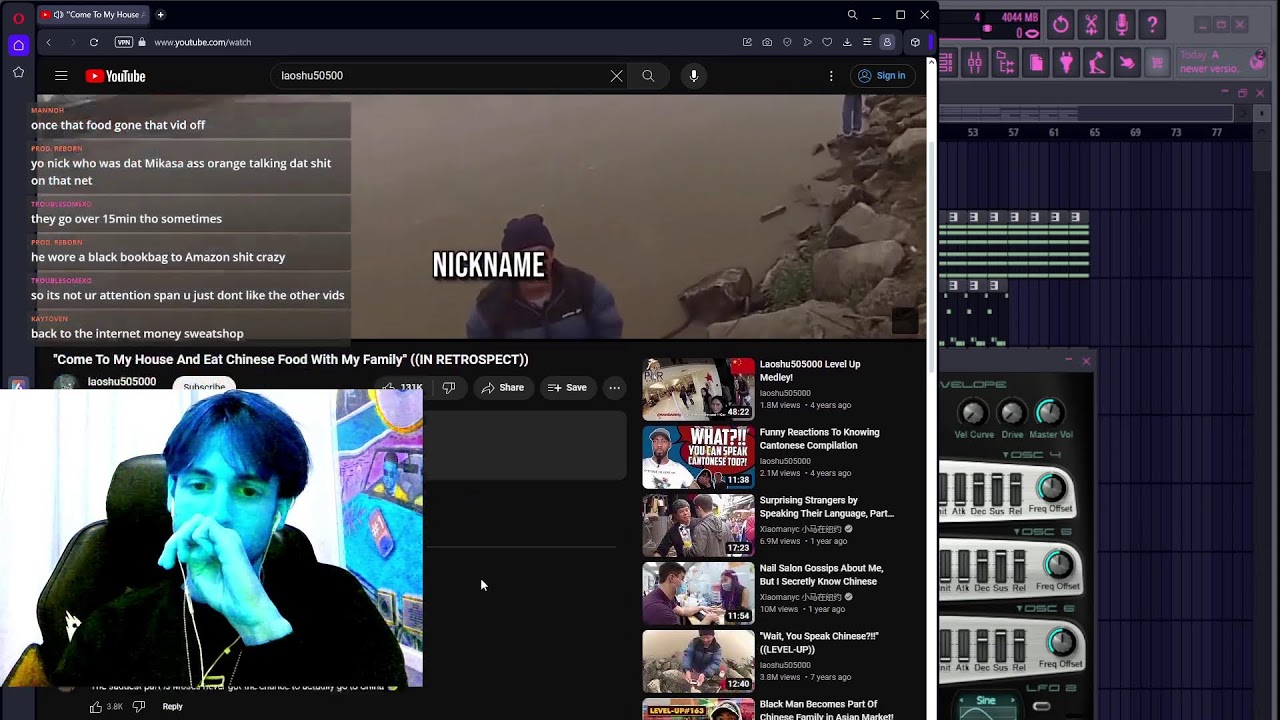Clear the YouTube search box text
Screen dimensions: 1280x720
[x=616, y=76]
